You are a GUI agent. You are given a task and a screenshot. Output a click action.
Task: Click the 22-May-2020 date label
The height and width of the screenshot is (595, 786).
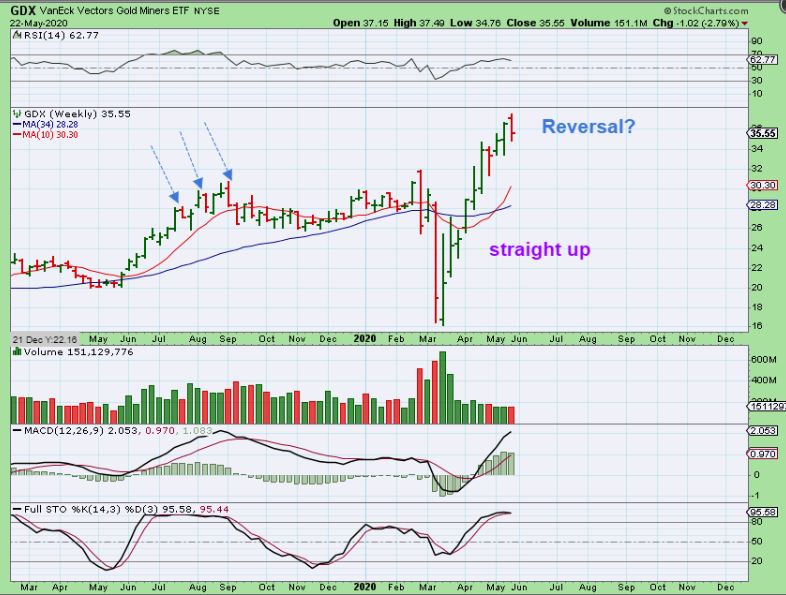[39, 23]
